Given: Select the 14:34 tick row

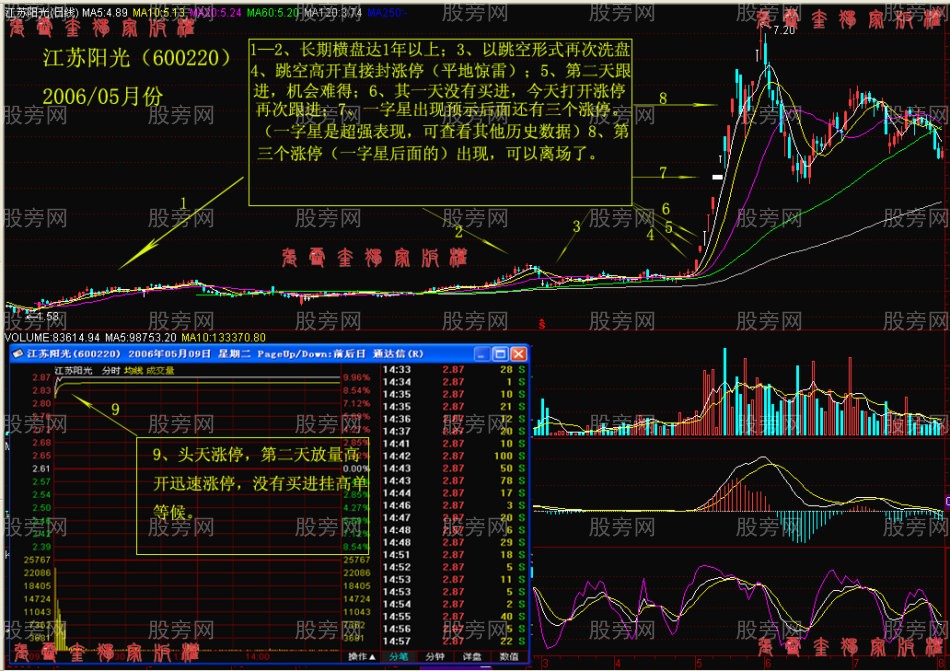Looking at the screenshot, I should (x=454, y=382).
